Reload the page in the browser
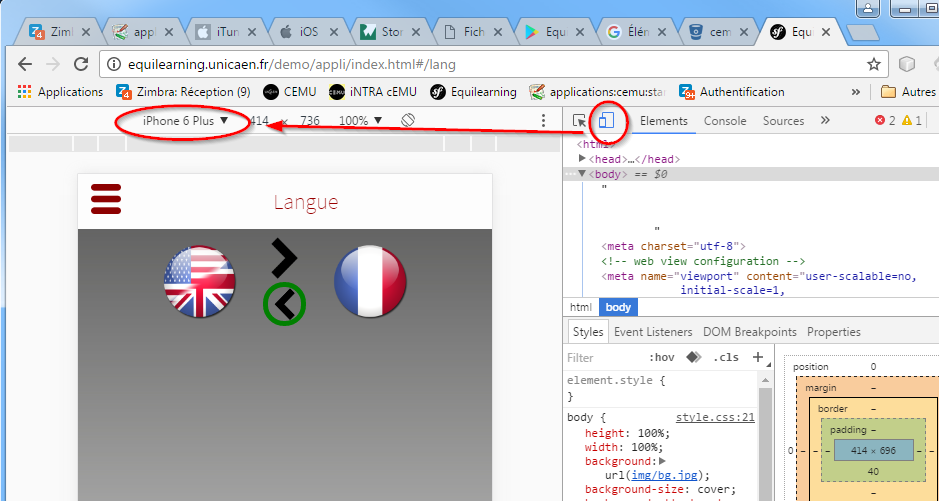The image size is (939, 501). tap(81, 64)
